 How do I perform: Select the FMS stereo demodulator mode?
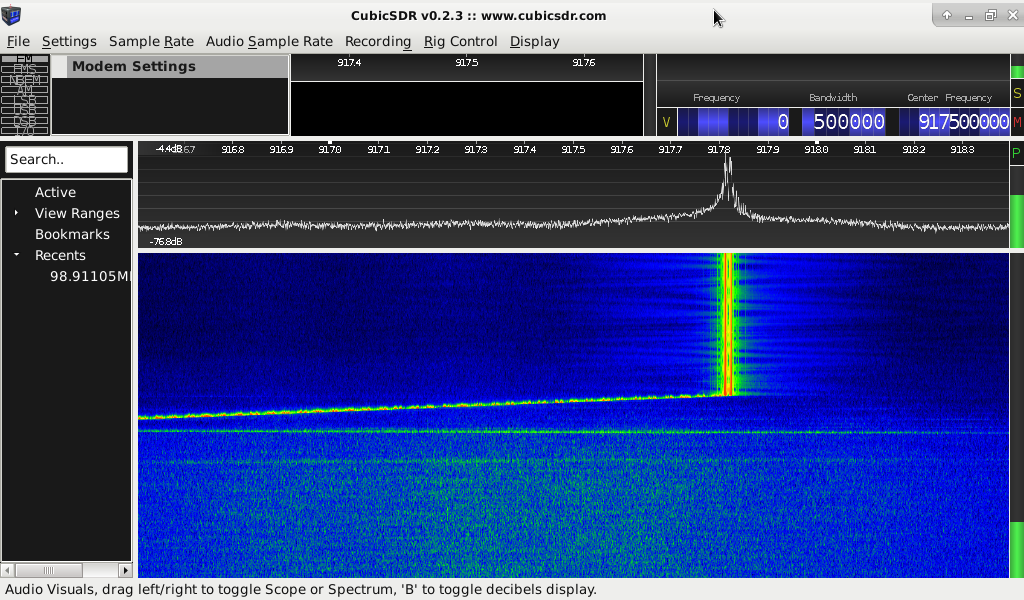(25, 69)
